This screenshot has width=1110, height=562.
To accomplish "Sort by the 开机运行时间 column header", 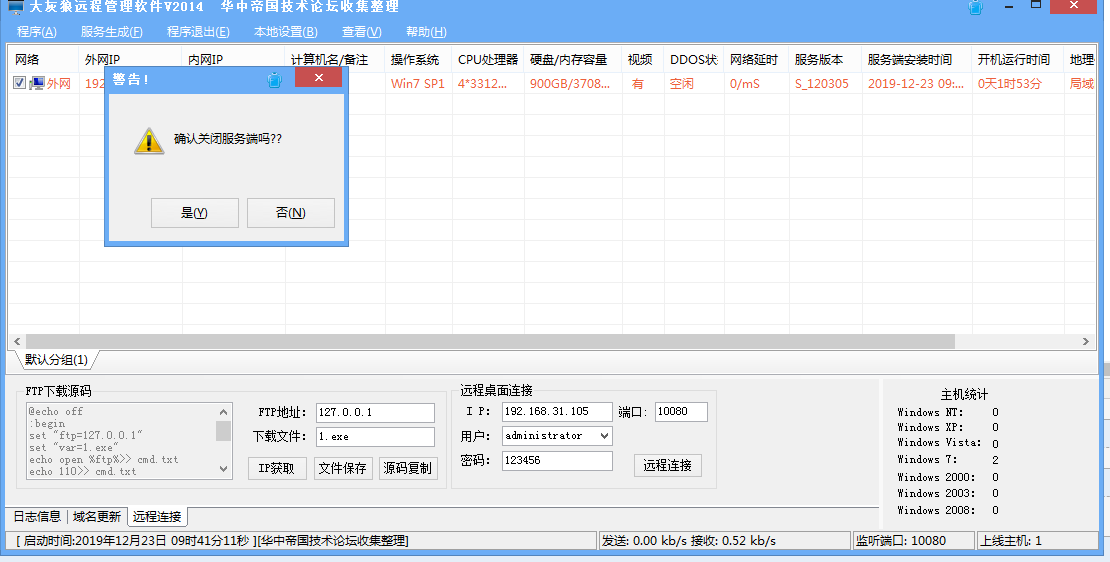I will (x=1017, y=59).
